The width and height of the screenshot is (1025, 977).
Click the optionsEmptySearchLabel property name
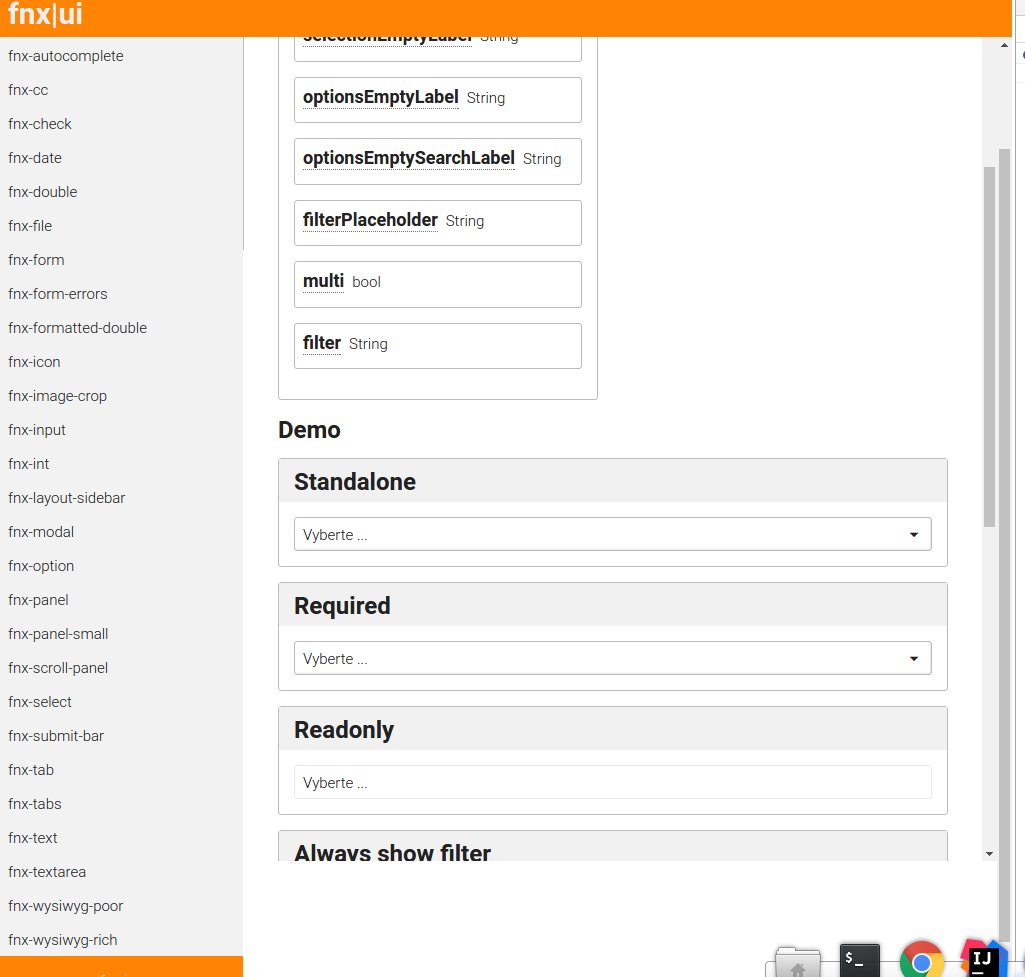click(x=409, y=158)
